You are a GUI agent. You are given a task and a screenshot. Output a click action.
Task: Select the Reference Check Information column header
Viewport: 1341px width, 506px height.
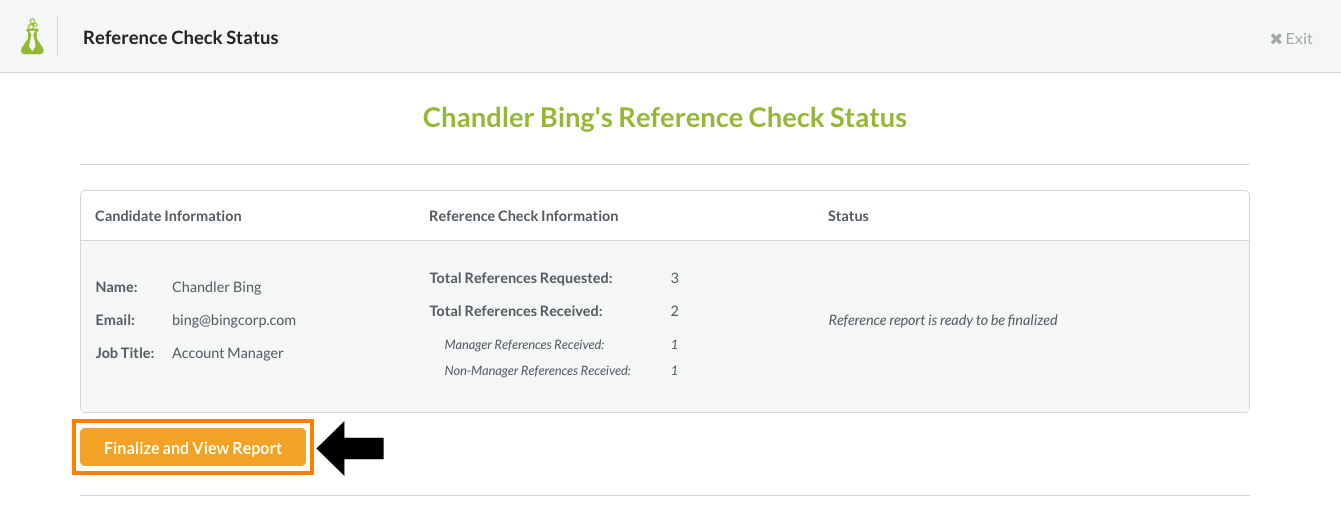pos(524,216)
